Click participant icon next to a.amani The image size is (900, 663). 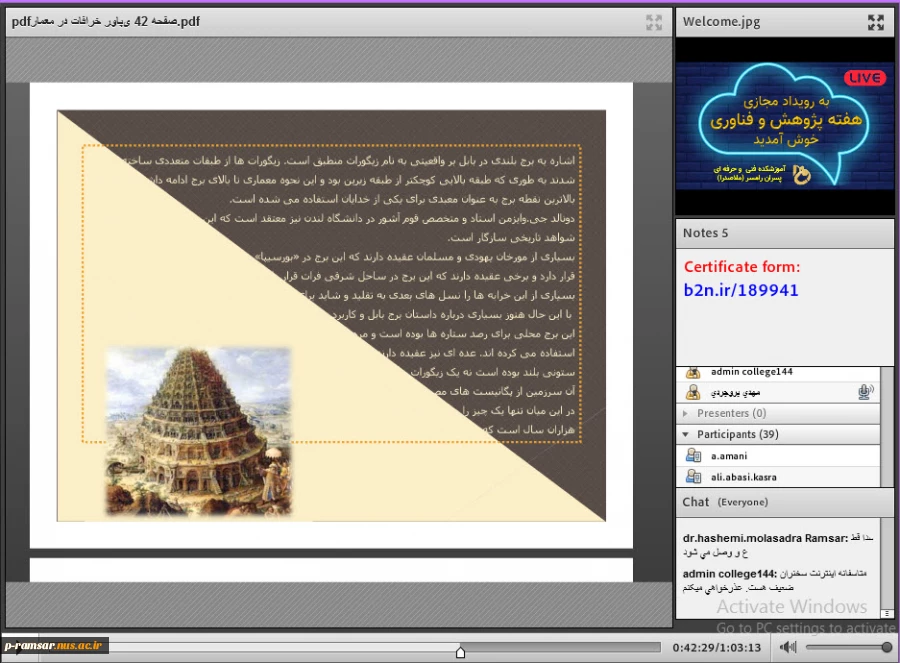pyautogui.click(x=693, y=456)
